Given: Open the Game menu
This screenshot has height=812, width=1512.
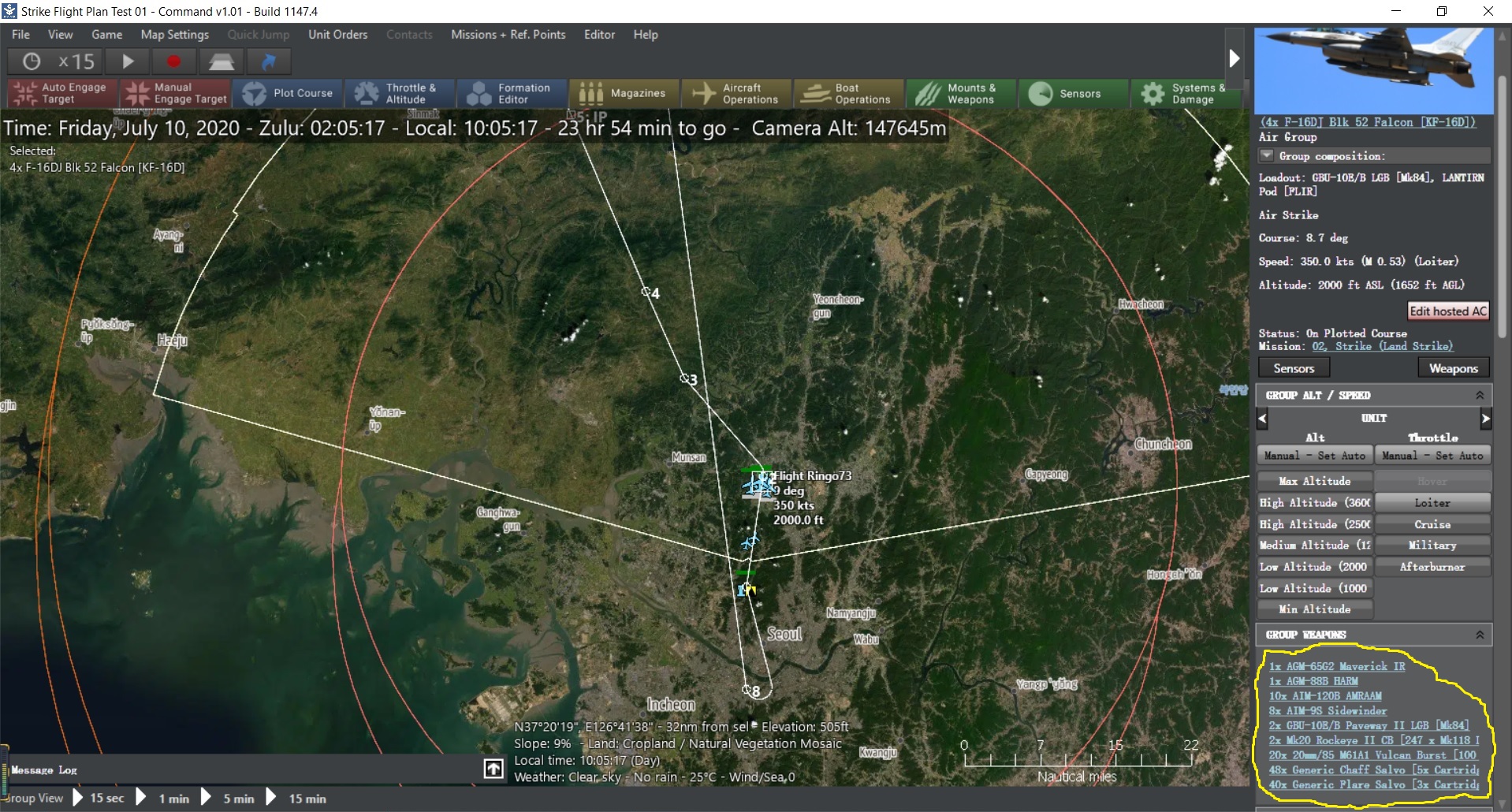Looking at the screenshot, I should click(x=107, y=35).
